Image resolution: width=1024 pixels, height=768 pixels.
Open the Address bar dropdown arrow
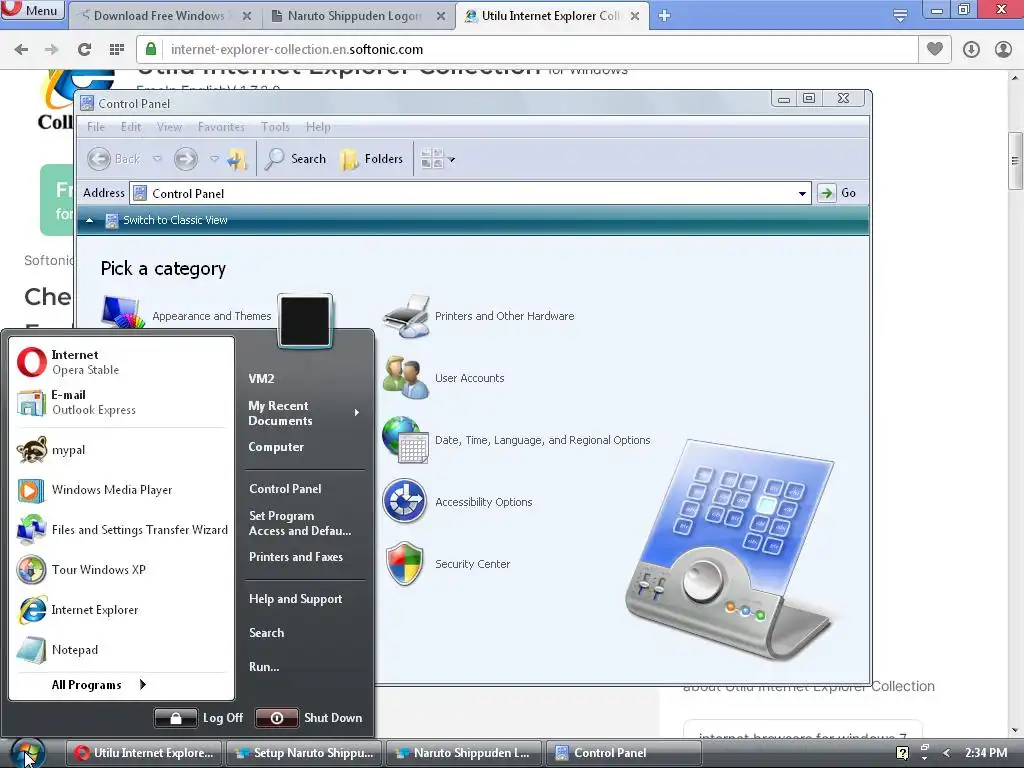802,193
